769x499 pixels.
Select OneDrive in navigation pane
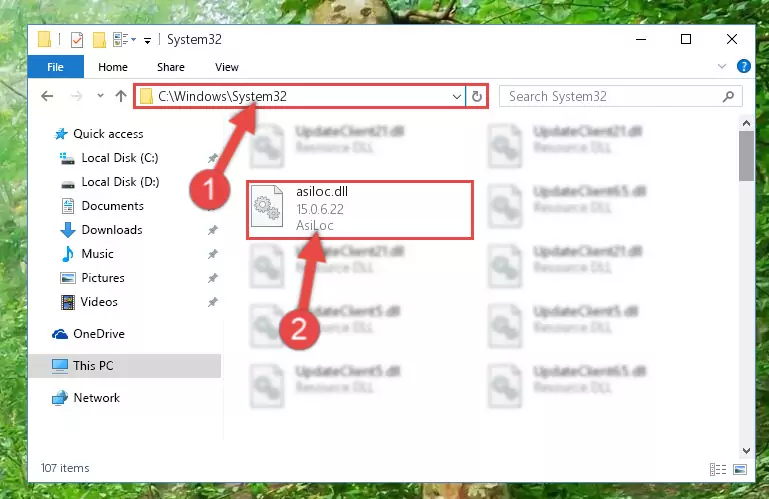tap(99, 334)
